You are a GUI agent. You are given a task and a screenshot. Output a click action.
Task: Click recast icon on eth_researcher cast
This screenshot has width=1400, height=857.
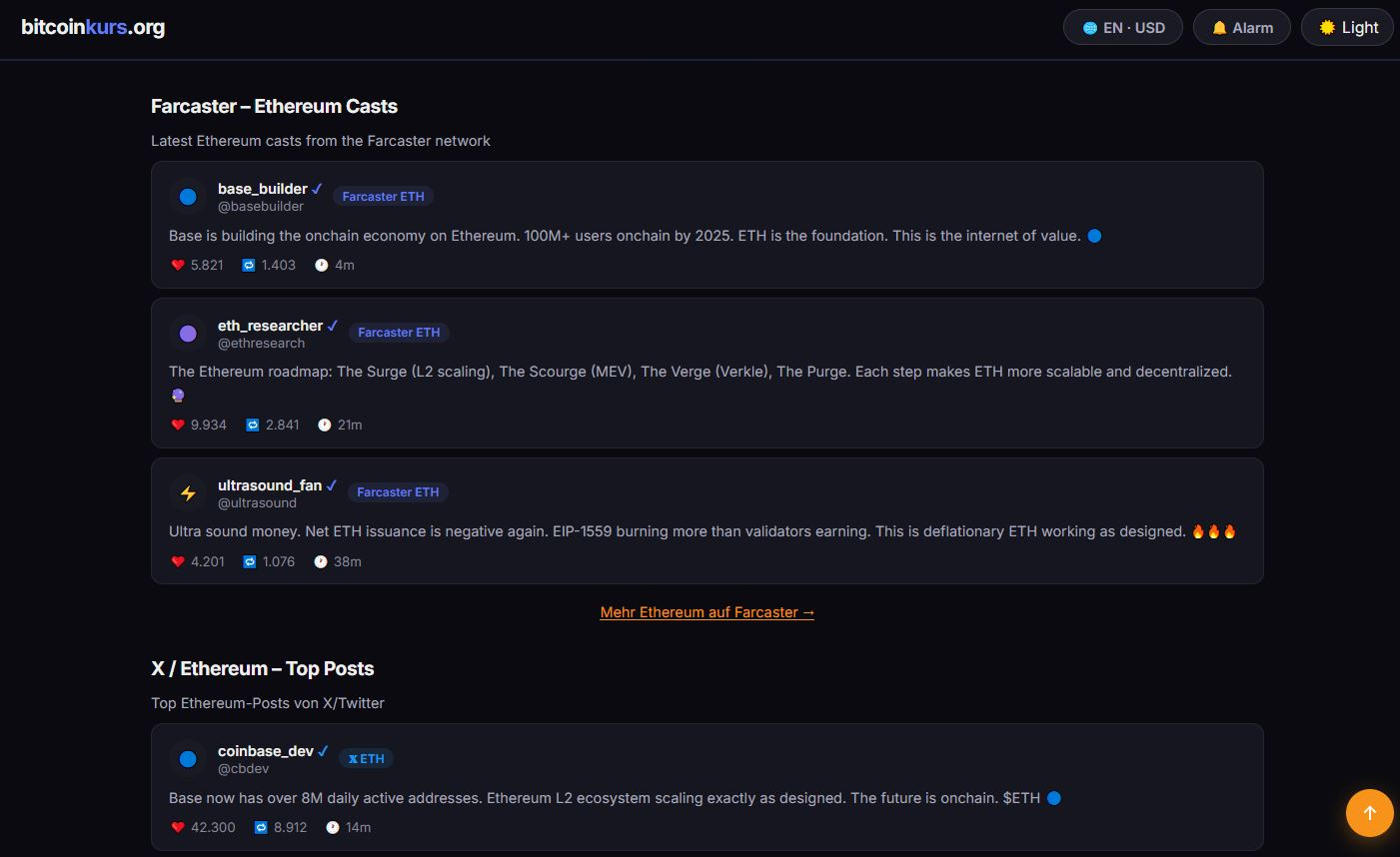(x=253, y=425)
